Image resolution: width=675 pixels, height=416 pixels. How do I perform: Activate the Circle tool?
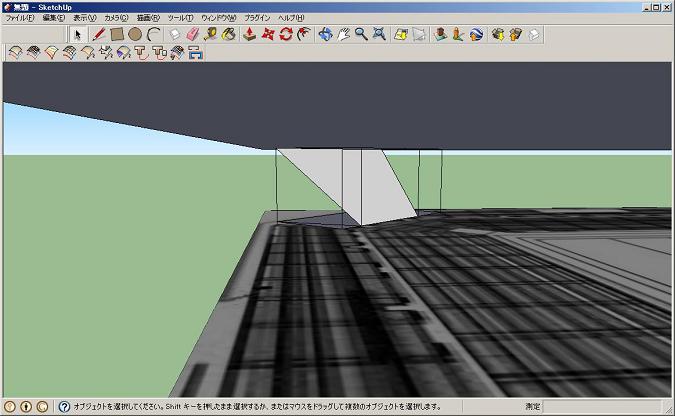click(x=134, y=35)
